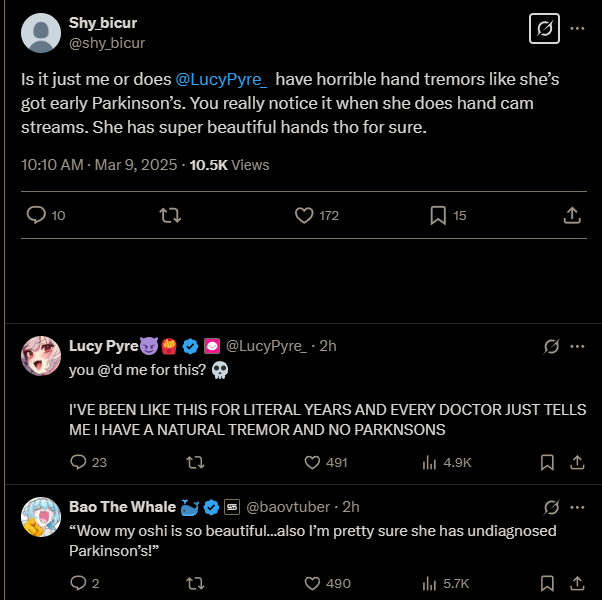Viewport: 602px width, 600px height.
Task: Like Lucy Pyre's reply with 491 likes
Action: tap(312, 462)
